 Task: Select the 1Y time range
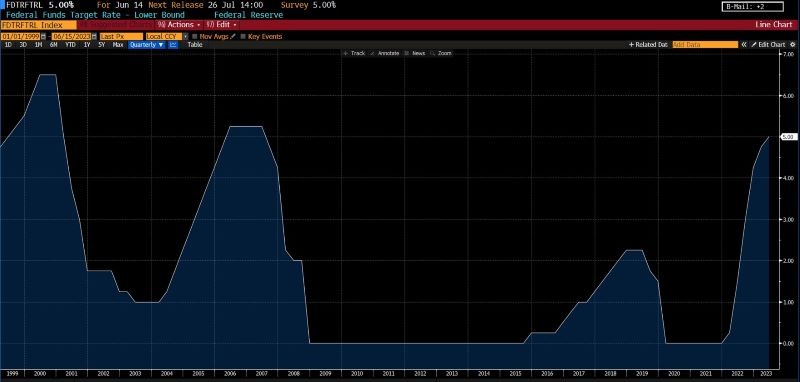(x=87, y=45)
